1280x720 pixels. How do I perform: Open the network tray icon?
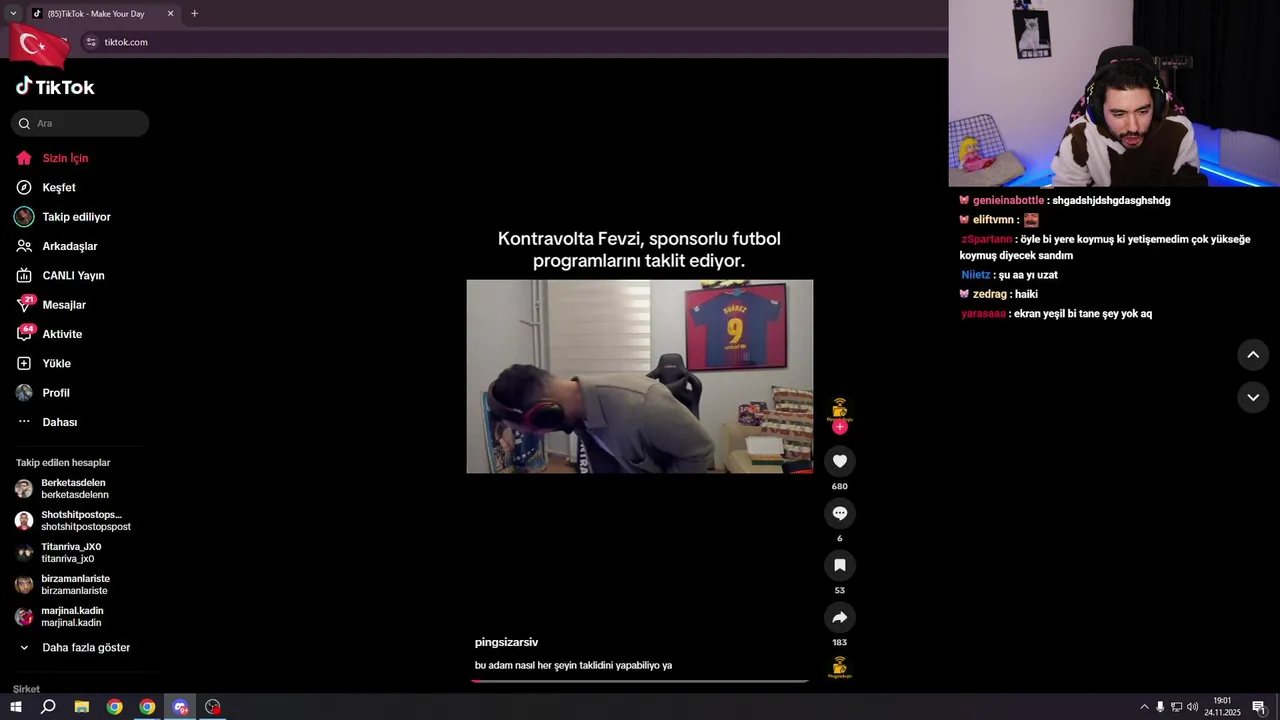[1176, 707]
